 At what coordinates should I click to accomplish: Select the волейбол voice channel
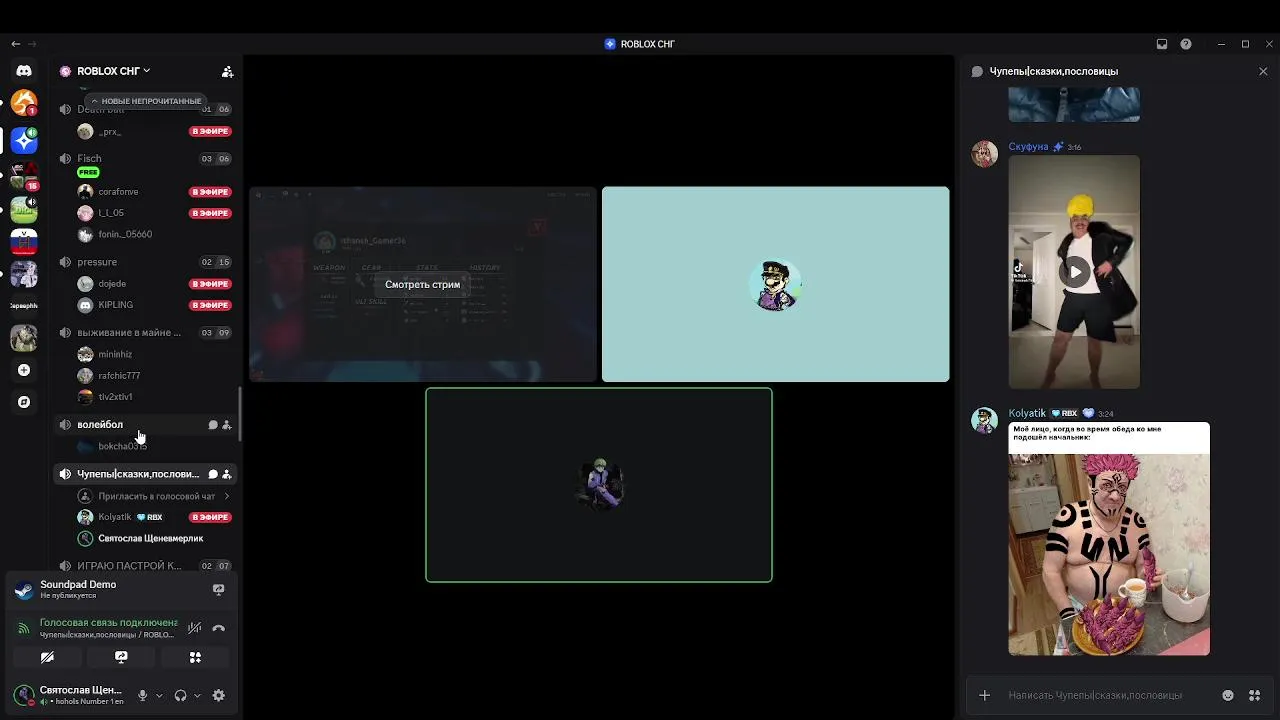click(145, 425)
